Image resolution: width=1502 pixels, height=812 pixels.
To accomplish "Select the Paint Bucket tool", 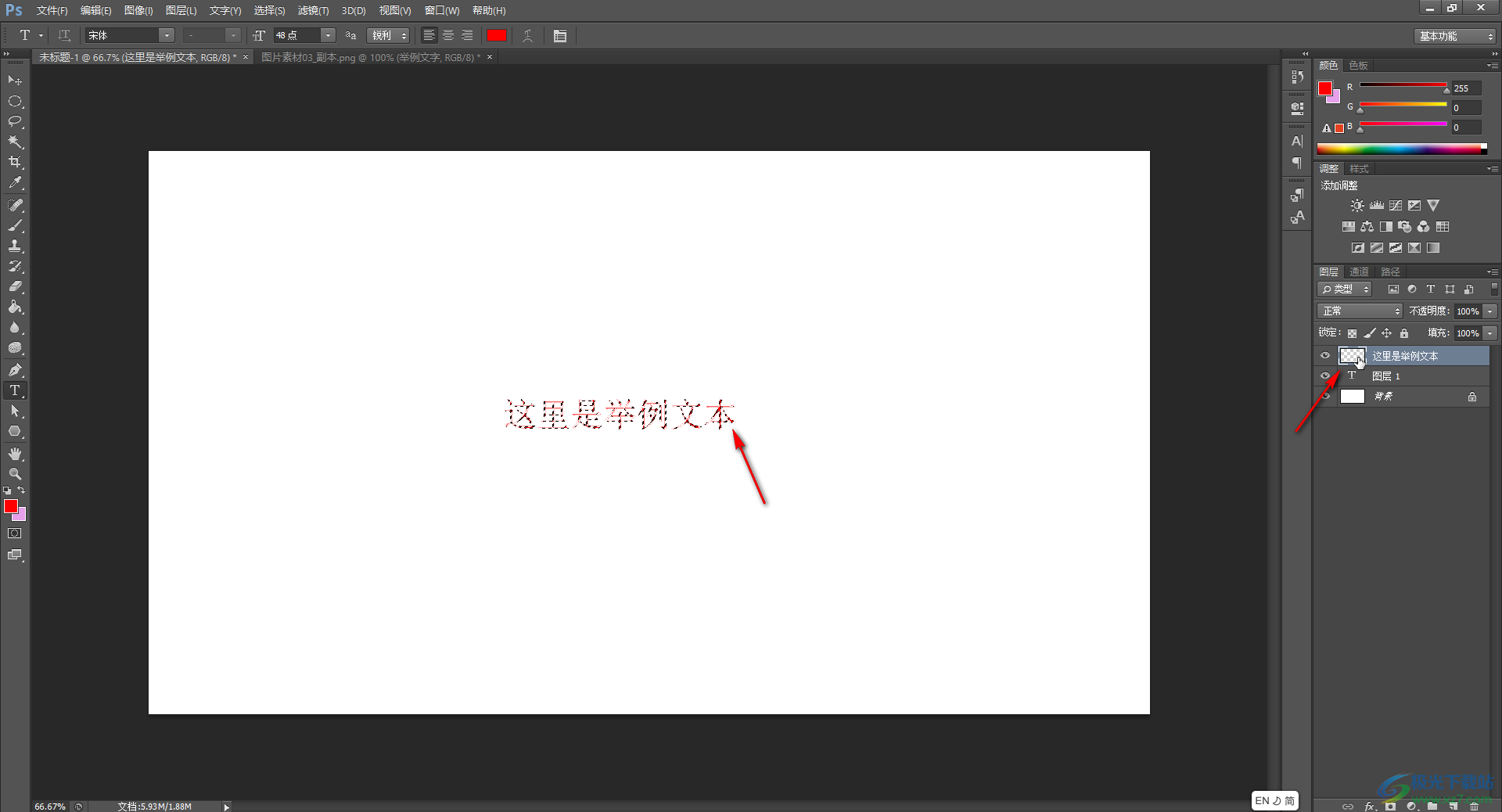I will pyautogui.click(x=15, y=307).
